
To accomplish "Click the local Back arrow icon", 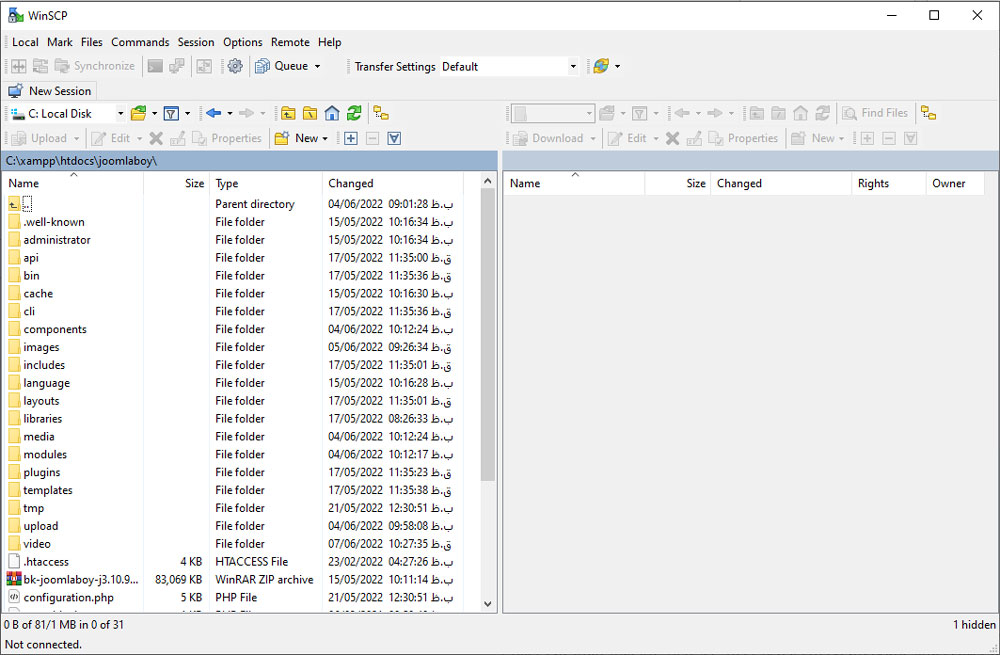I will click(x=213, y=113).
